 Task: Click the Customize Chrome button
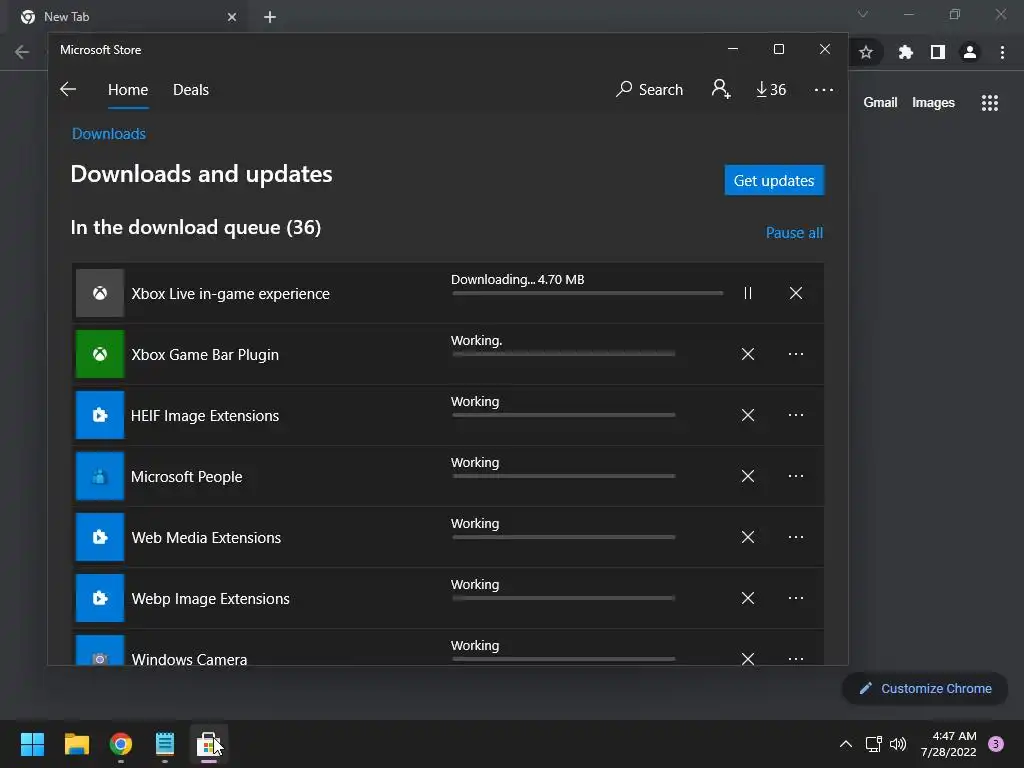pyautogui.click(x=926, y=688)
